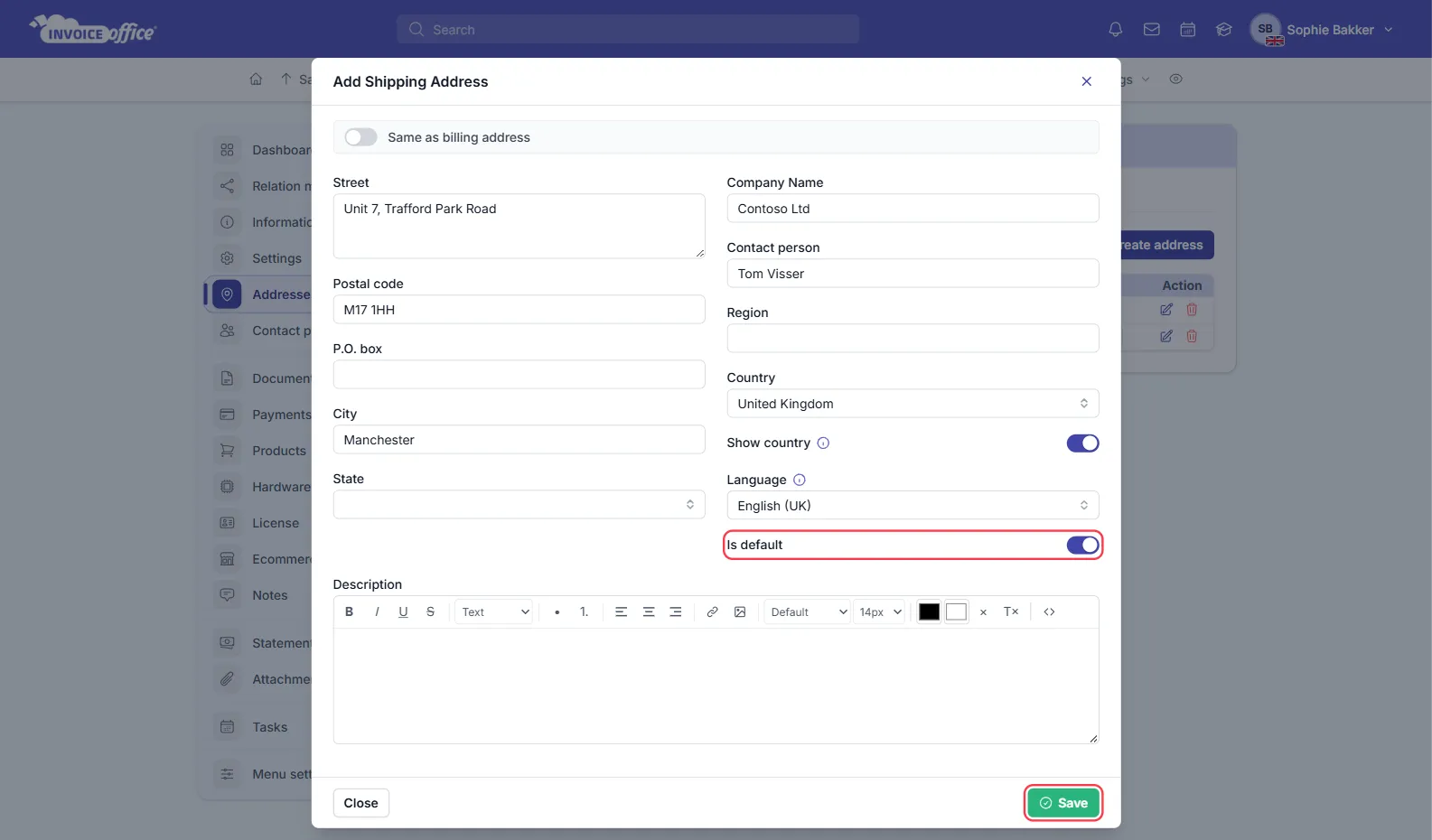This screenshot has height=840, width=1432.
Task: Expand Sophie Bakker user menu
Action: (x=1322, y=30)
